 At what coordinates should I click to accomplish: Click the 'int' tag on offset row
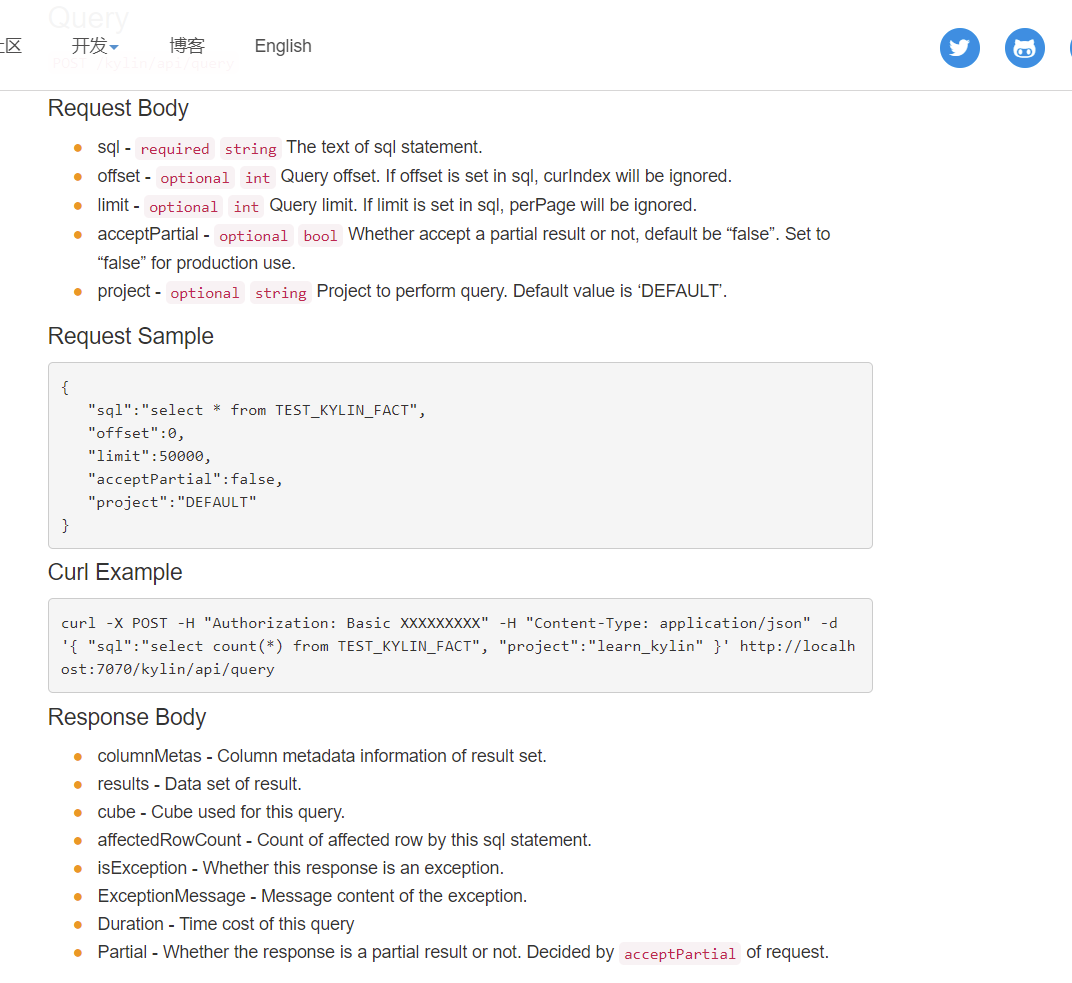(258, 178)
